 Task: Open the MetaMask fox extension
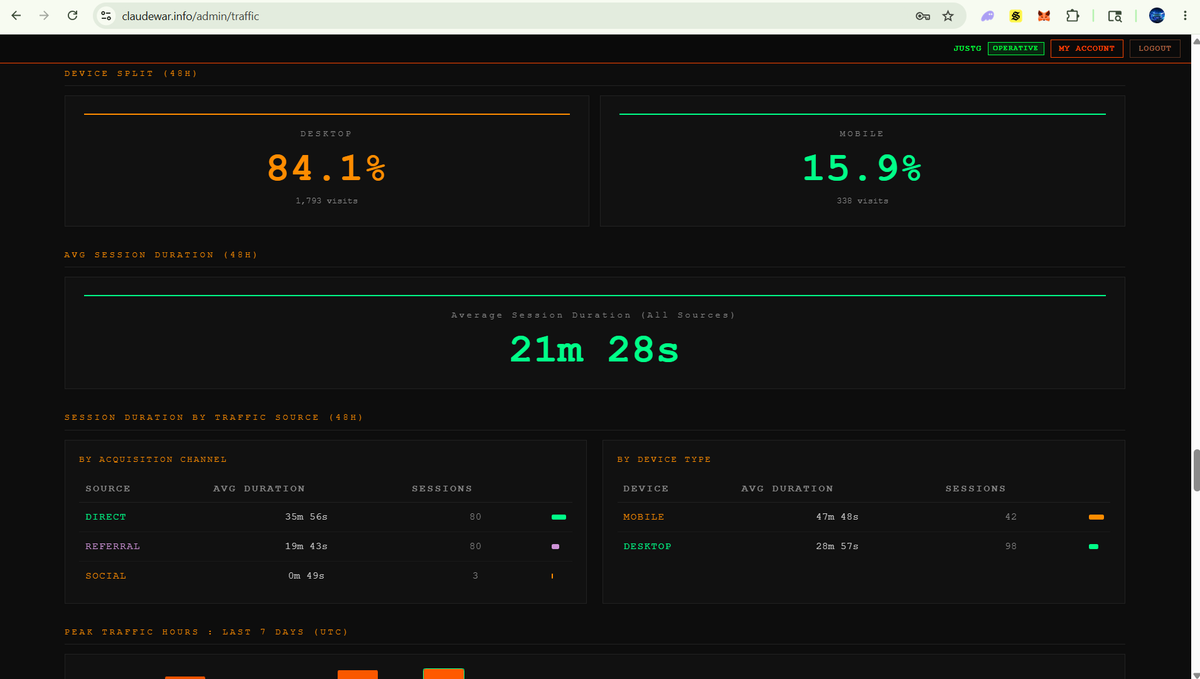point(1044,16)
